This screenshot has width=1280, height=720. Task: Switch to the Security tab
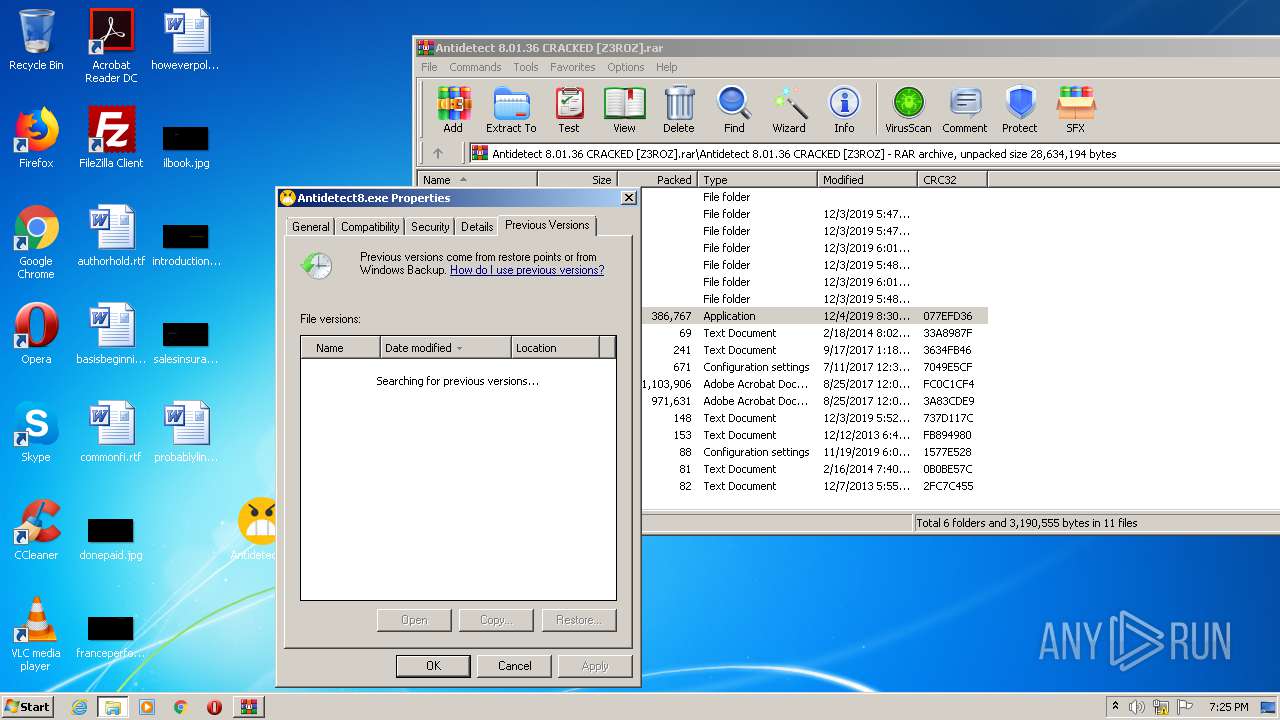pyautogui.click(x=430, y=227)
